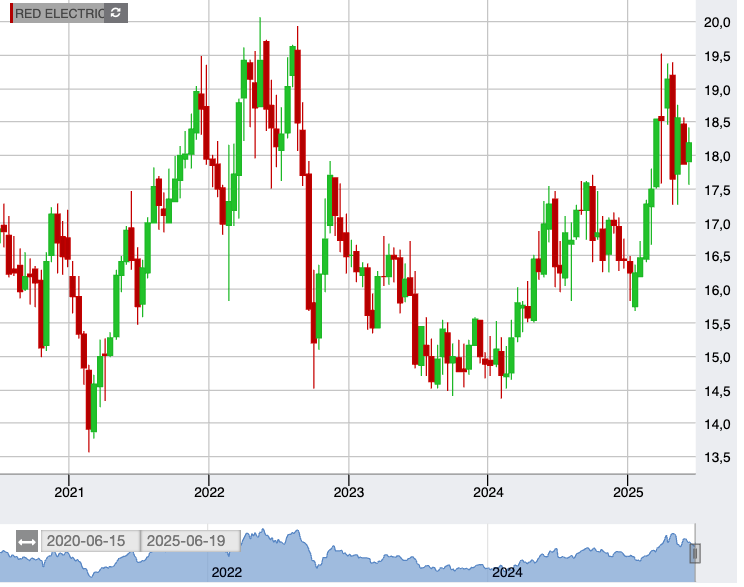This screenshot has width=744, height=587.
Task: Click the 18,0 price axis label
Action: [717, 156]
